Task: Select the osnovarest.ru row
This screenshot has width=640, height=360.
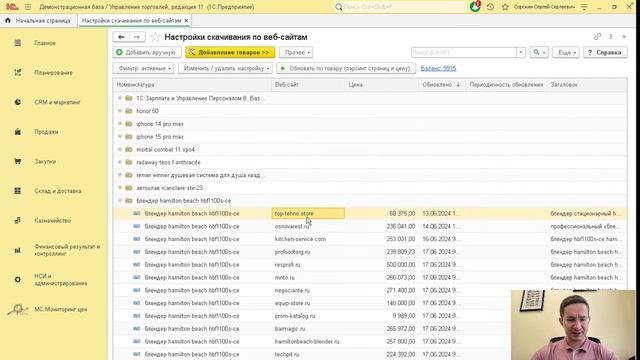Action: click(x=370, y=226)
